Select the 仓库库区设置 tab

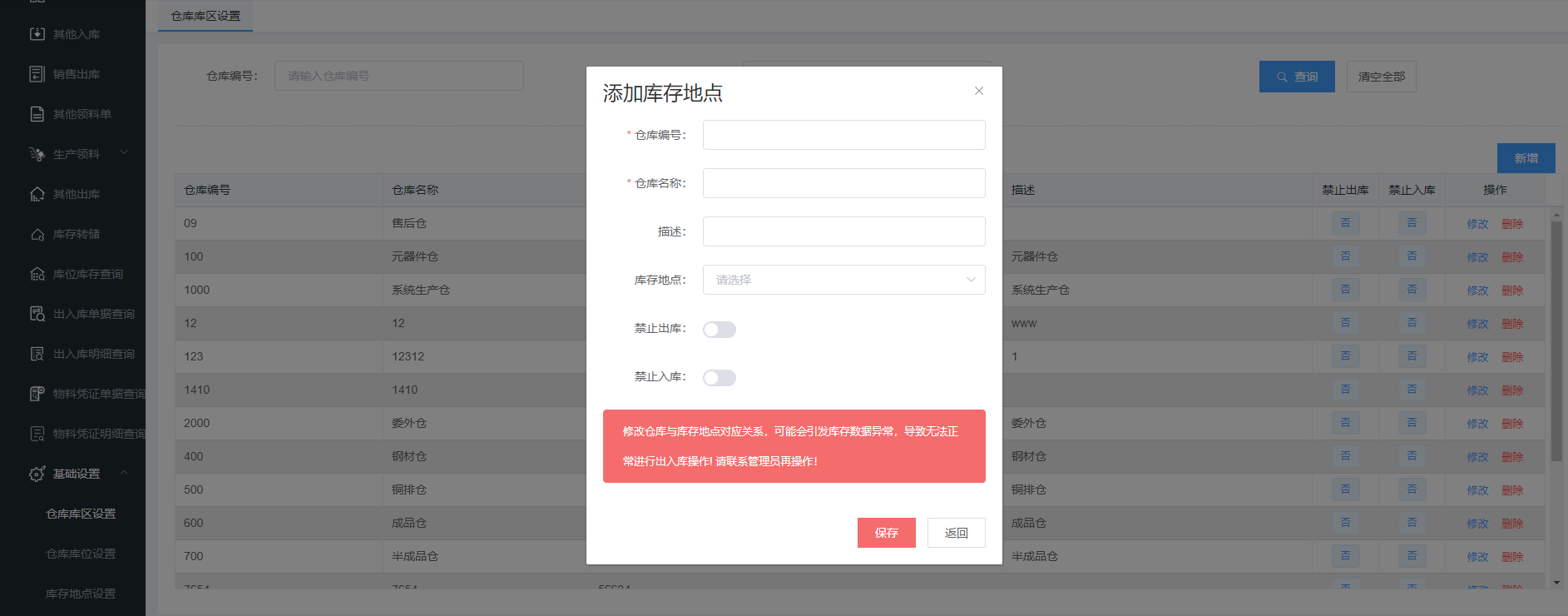click(205, 16)
